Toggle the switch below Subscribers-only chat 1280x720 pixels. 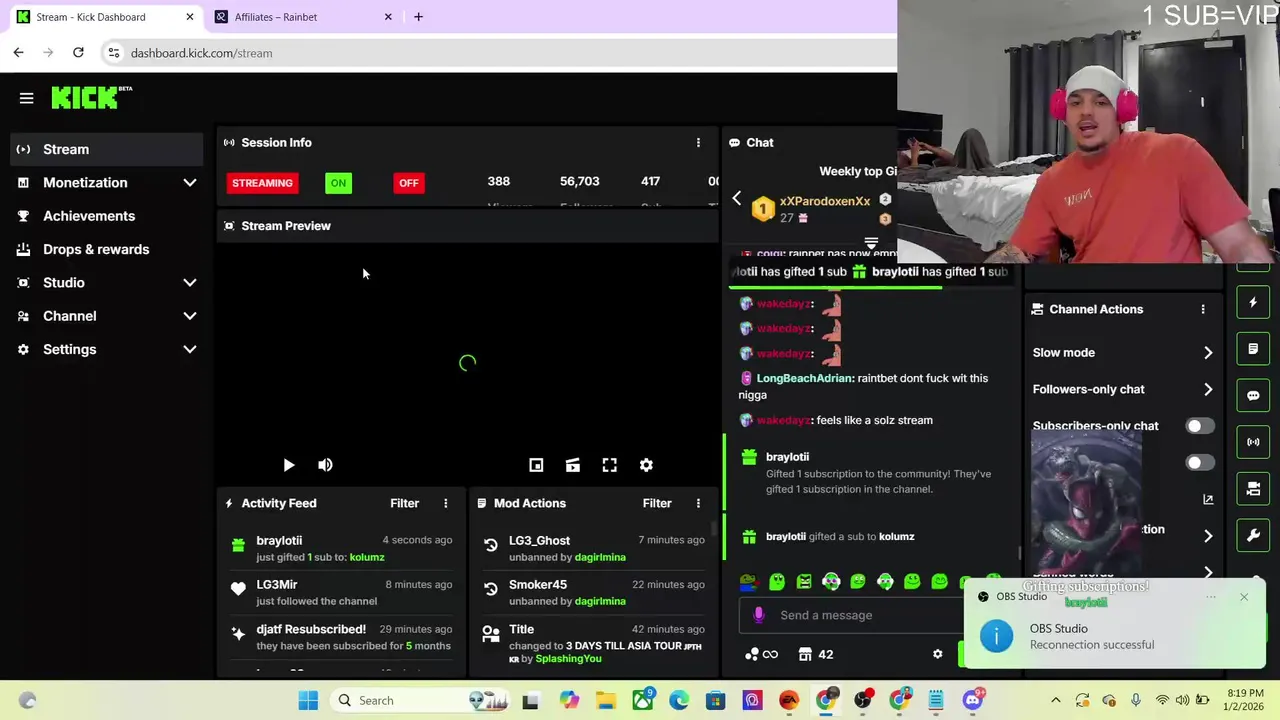[x=1199, y=463]
